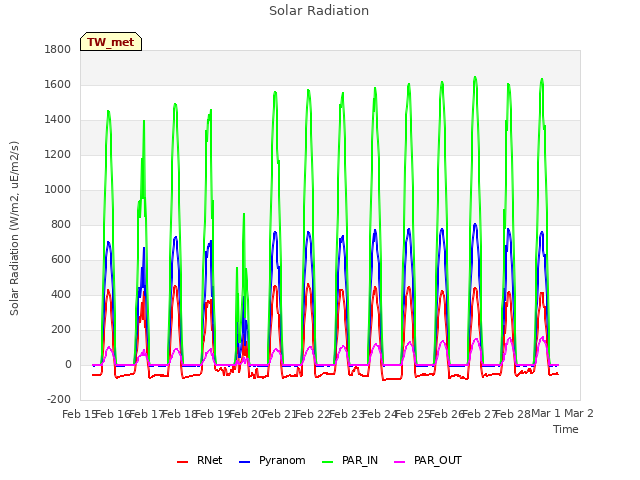Click the Time x-axis label
Image resolution: width=640 pixels, height=480 pixels.
click(565, 429)
